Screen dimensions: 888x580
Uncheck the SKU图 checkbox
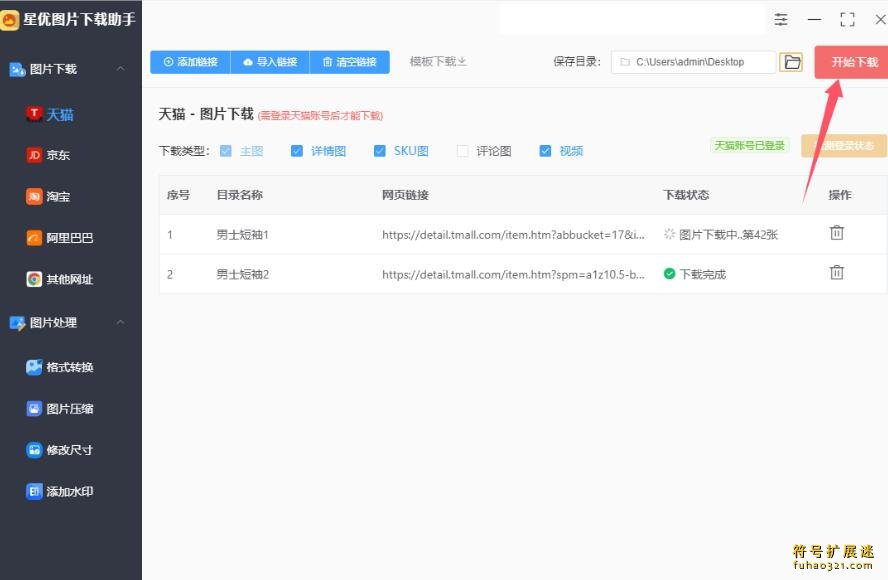(379, 151)
